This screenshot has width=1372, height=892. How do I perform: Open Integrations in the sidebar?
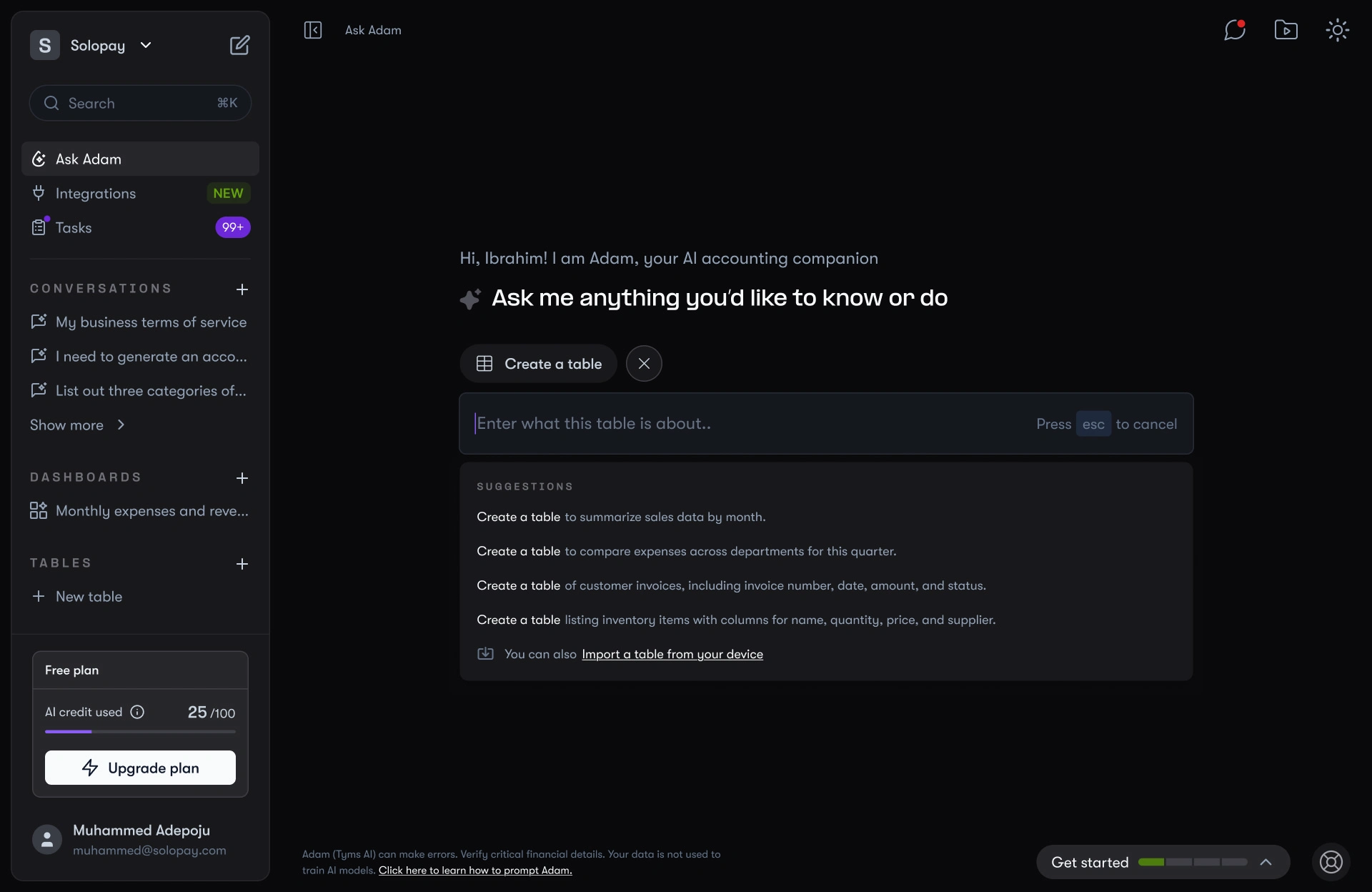pyautogui.click(x=96, y=194)
